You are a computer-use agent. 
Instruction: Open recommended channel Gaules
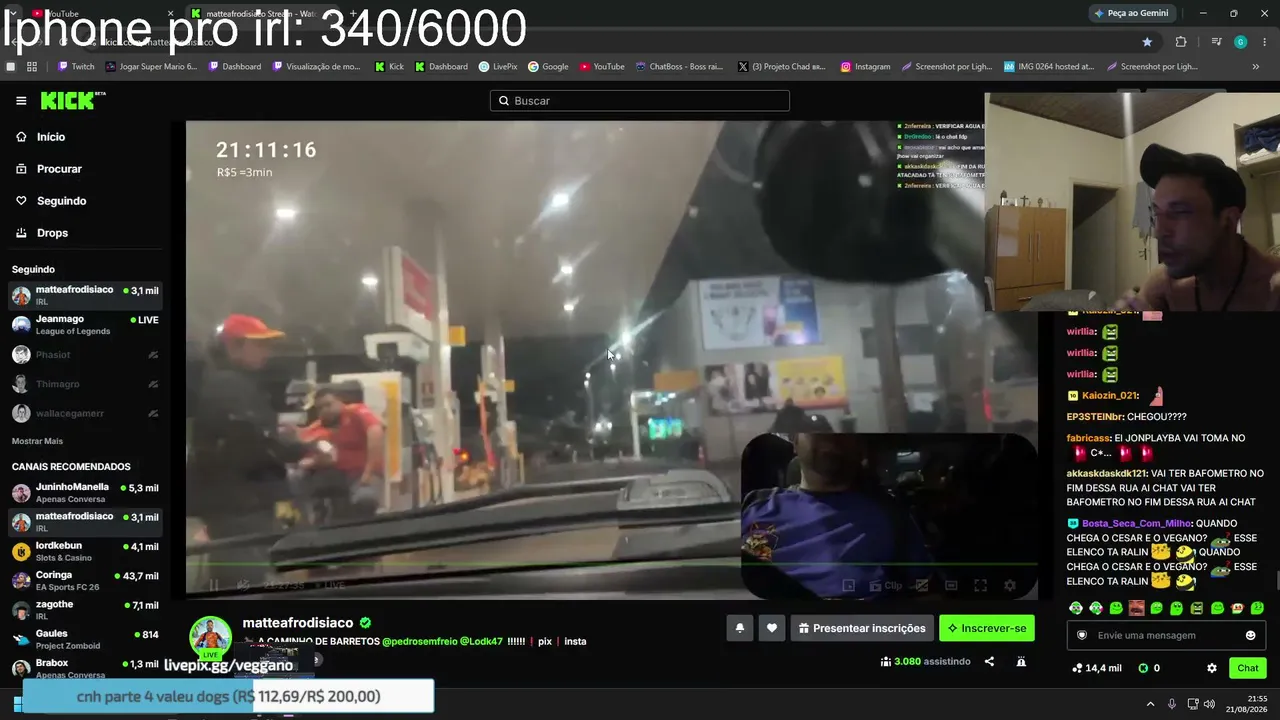click(85, 639)
